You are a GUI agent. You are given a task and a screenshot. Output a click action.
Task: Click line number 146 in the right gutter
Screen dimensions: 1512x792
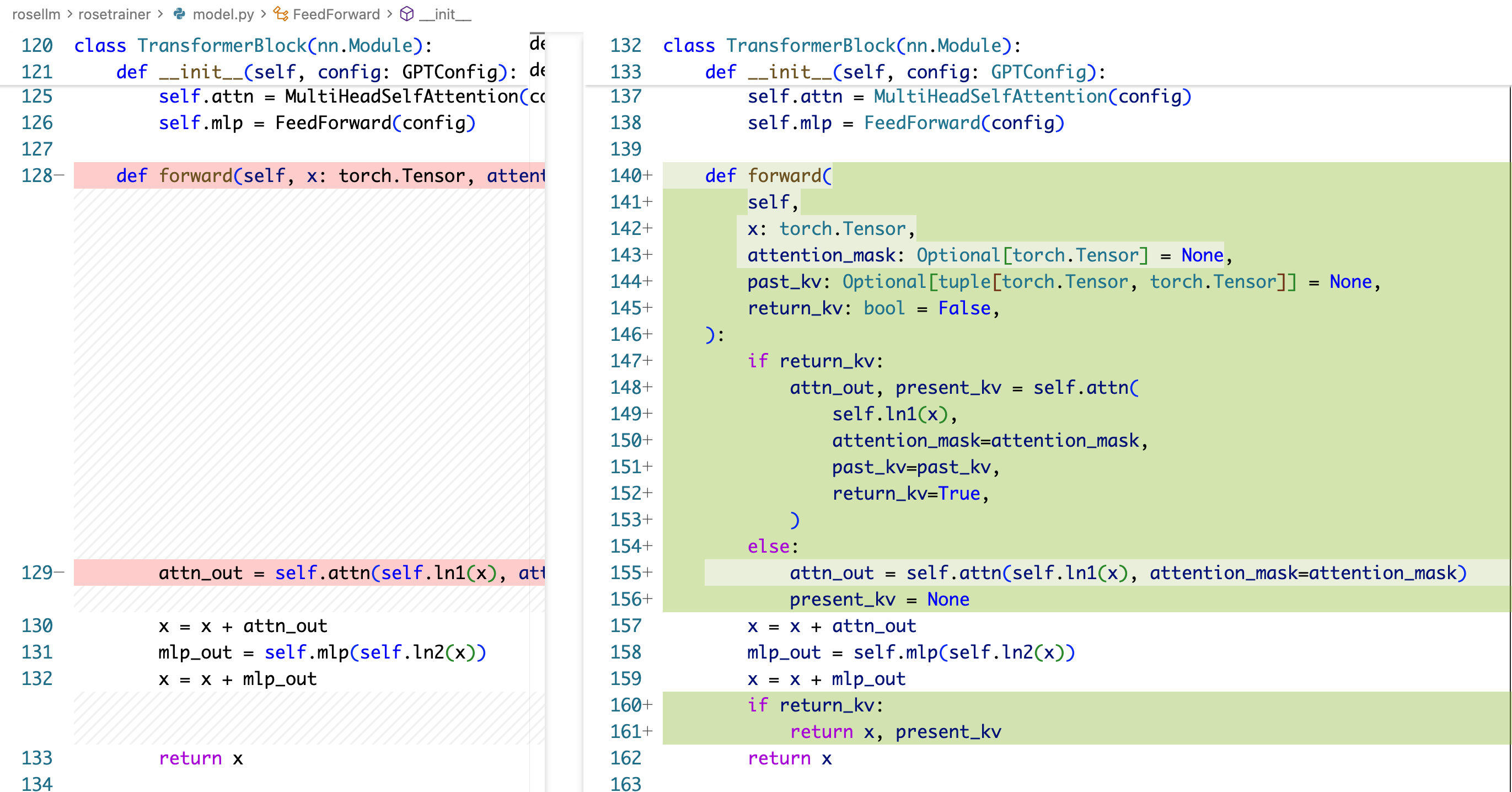pyautogui.click(x=625, y=334)
